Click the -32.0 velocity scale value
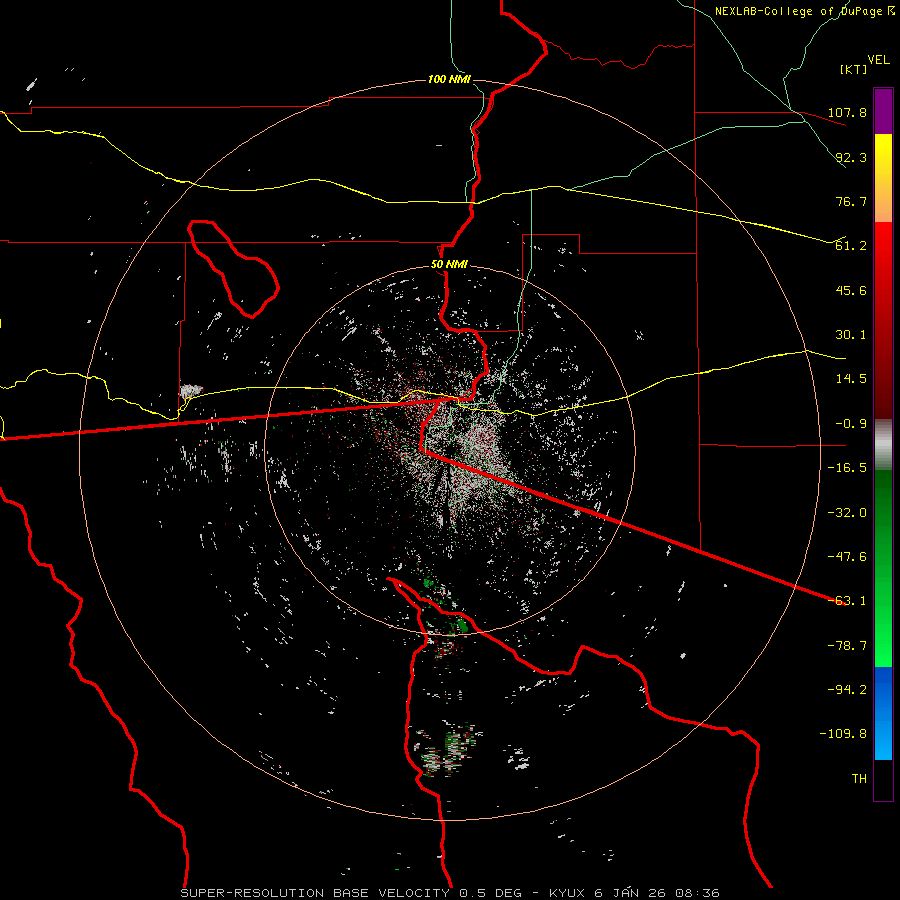Screen dimensions: 900x900 coord(847,513)
